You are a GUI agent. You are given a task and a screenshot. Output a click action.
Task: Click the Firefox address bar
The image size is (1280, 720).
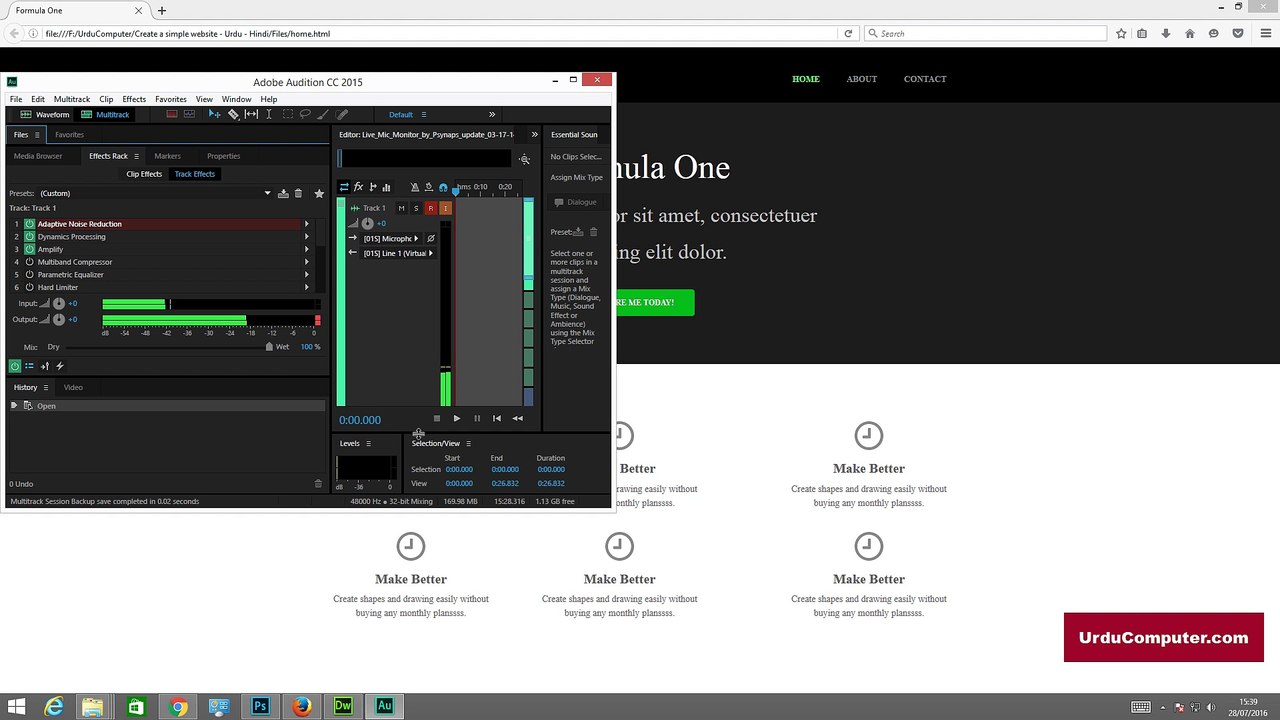[x=440, y=33]
